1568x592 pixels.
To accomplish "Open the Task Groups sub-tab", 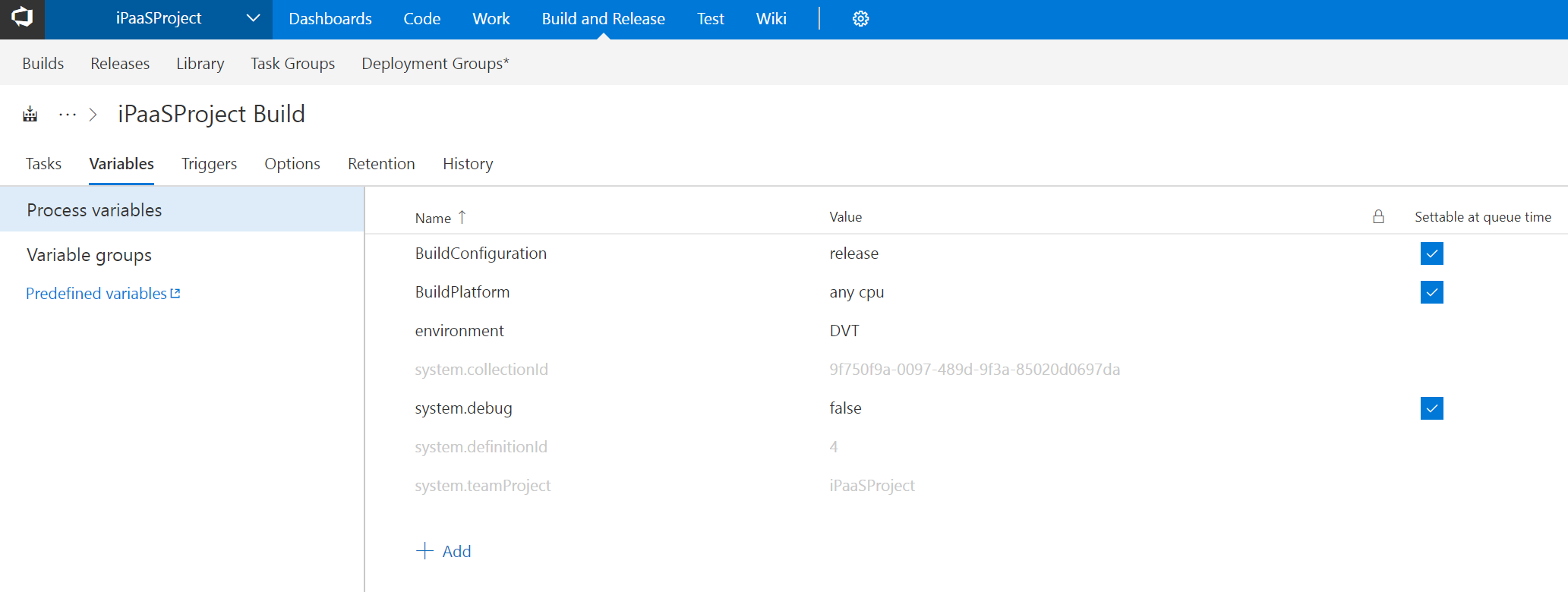I will point(293,64).
